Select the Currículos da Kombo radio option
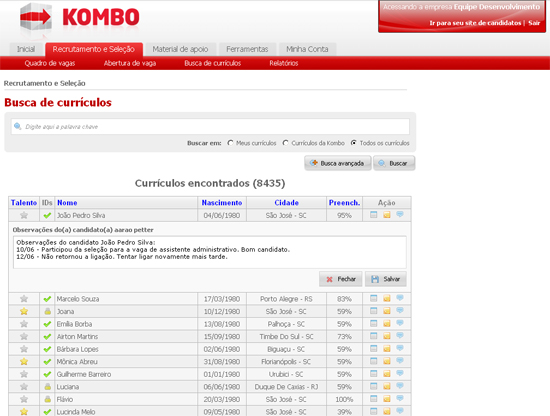 (286, 143)
